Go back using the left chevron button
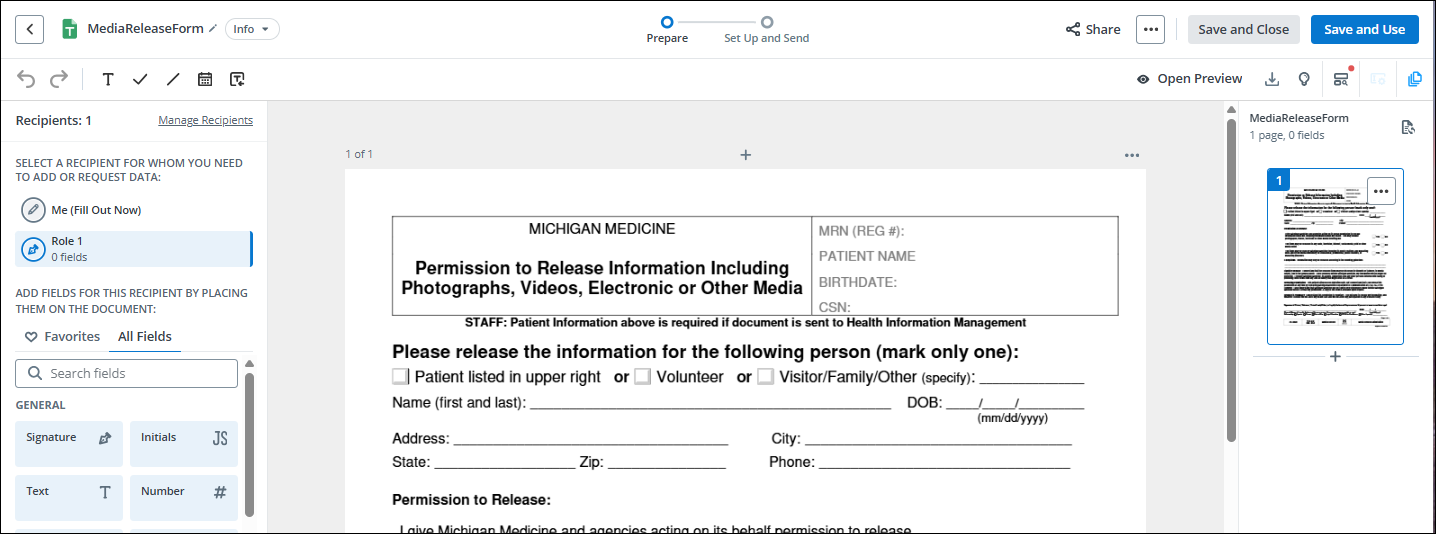This screenshot has height=534, width=1436. click(30, 29)
